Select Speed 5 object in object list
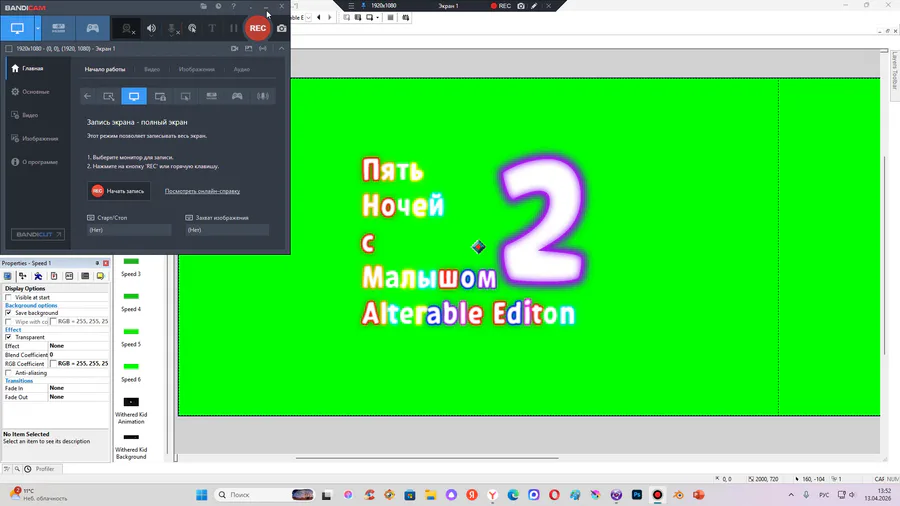 pyautogui.click(x=131, y=337)
